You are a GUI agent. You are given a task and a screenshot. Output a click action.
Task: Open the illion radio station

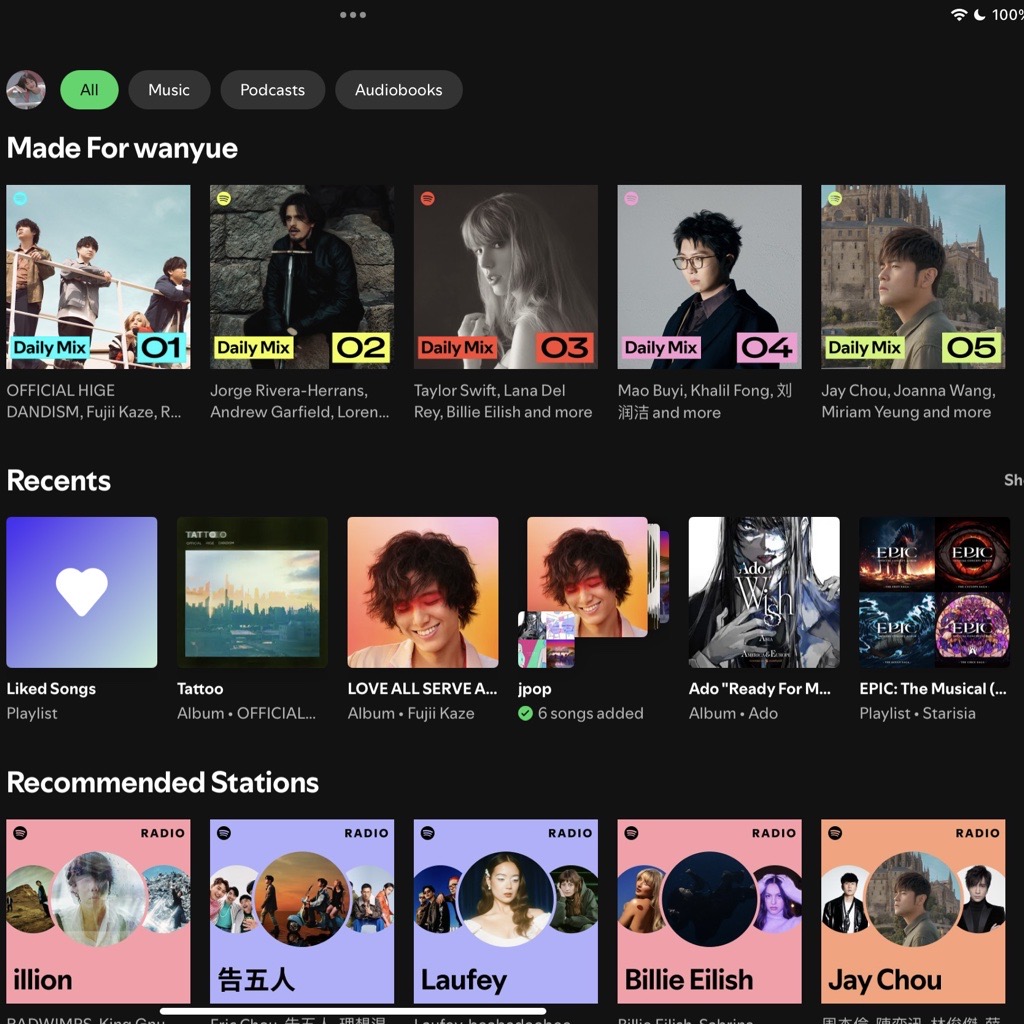(98, 910)
